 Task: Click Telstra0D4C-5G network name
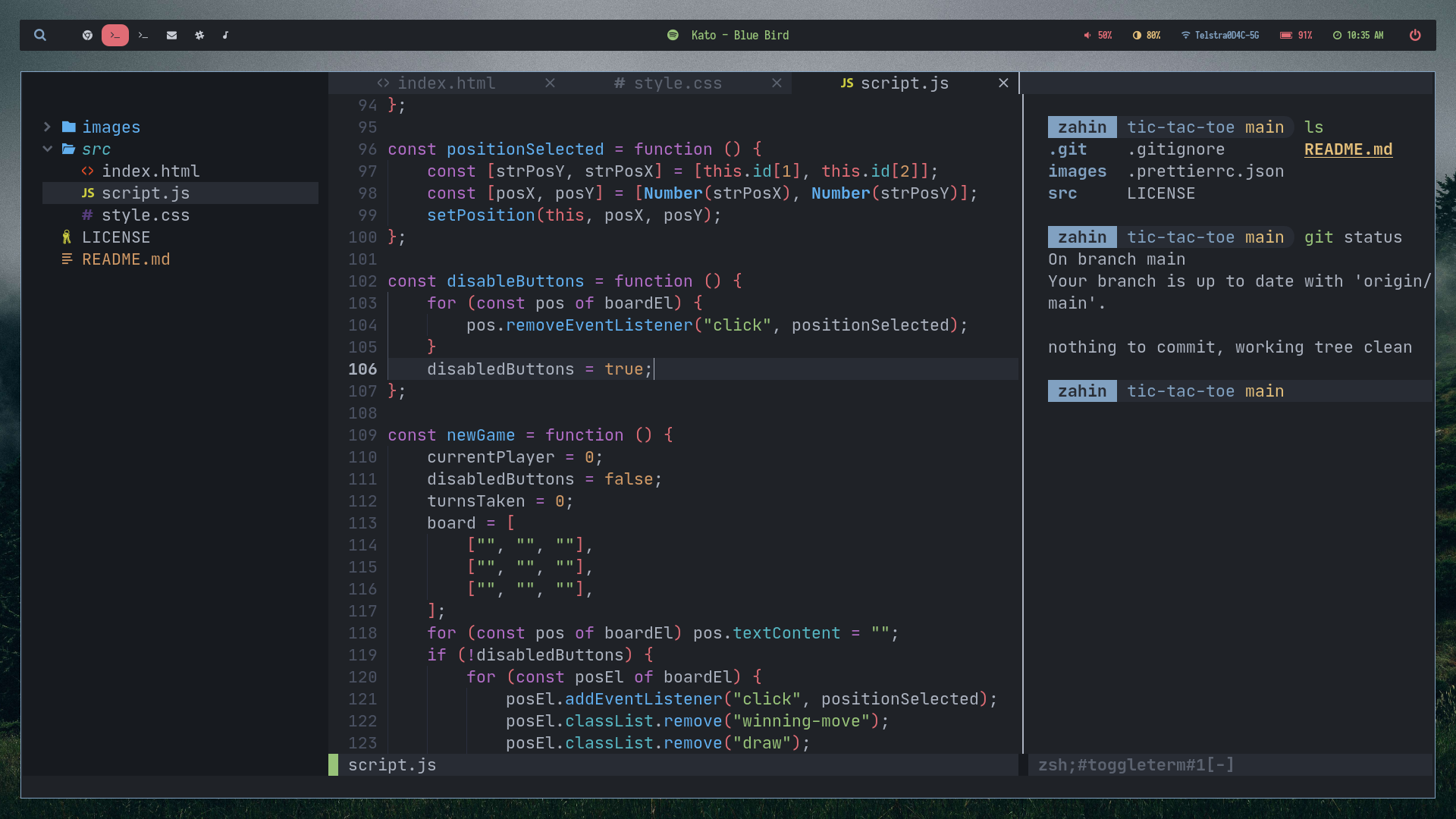pos(1227,35)
